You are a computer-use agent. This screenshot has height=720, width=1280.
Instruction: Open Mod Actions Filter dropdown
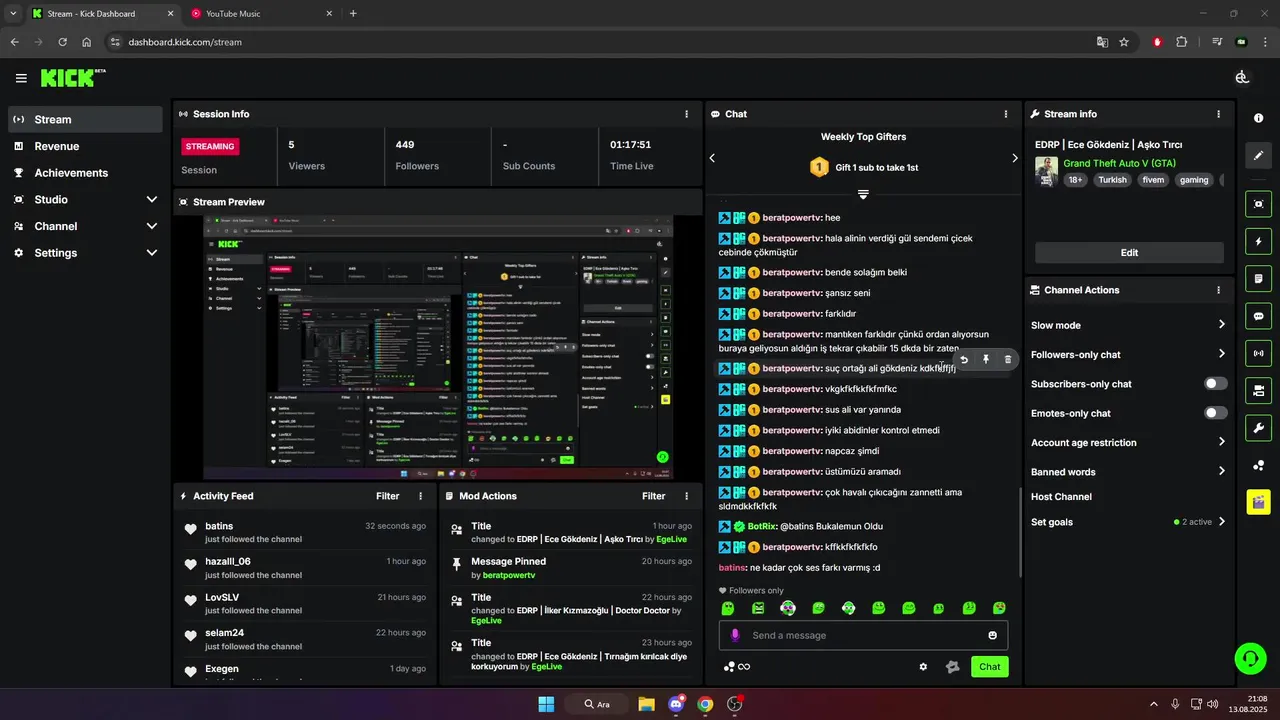(653, 496)
